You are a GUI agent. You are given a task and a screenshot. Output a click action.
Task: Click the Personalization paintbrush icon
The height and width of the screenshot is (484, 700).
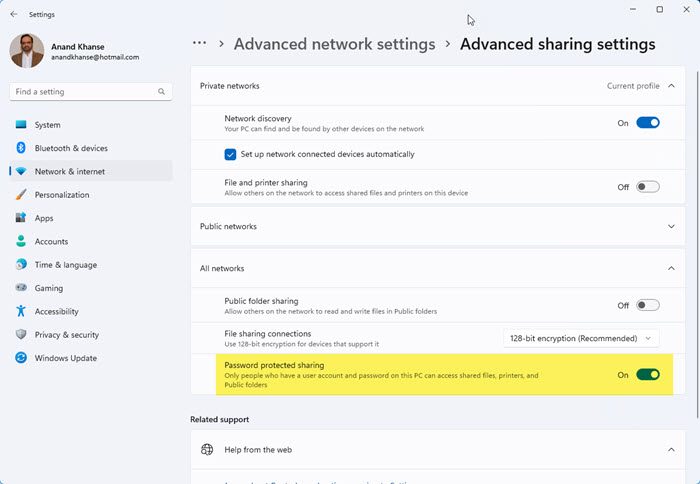pyautogui.click(x=21, y=195)
